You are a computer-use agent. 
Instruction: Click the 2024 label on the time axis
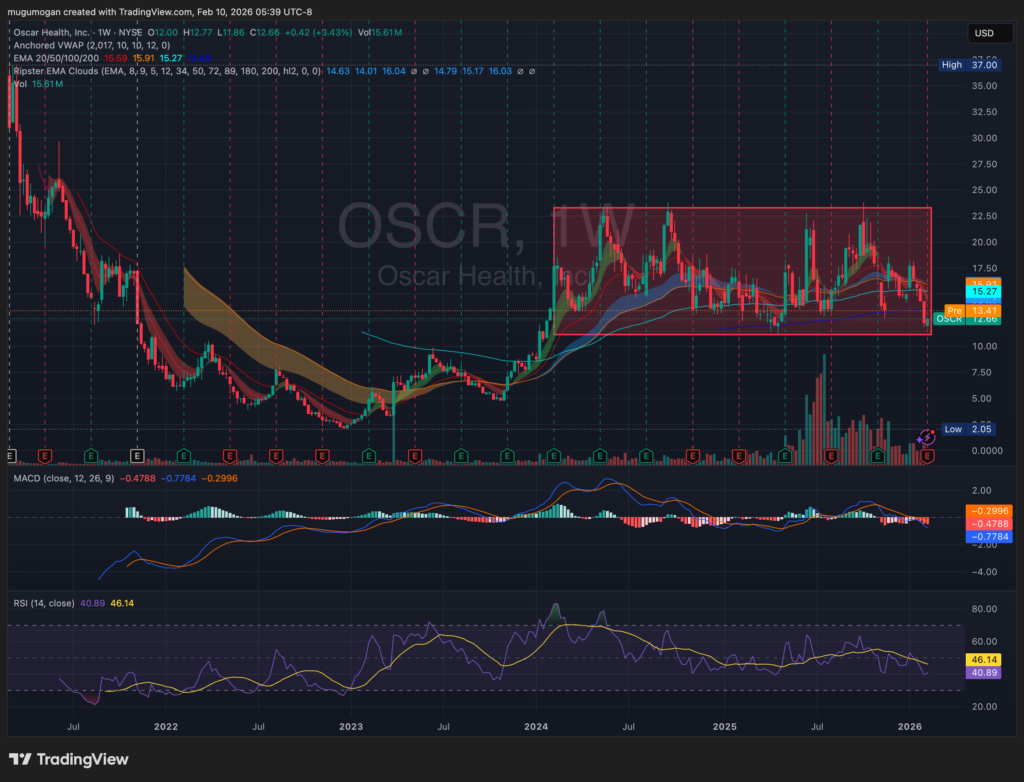(536, 725)
